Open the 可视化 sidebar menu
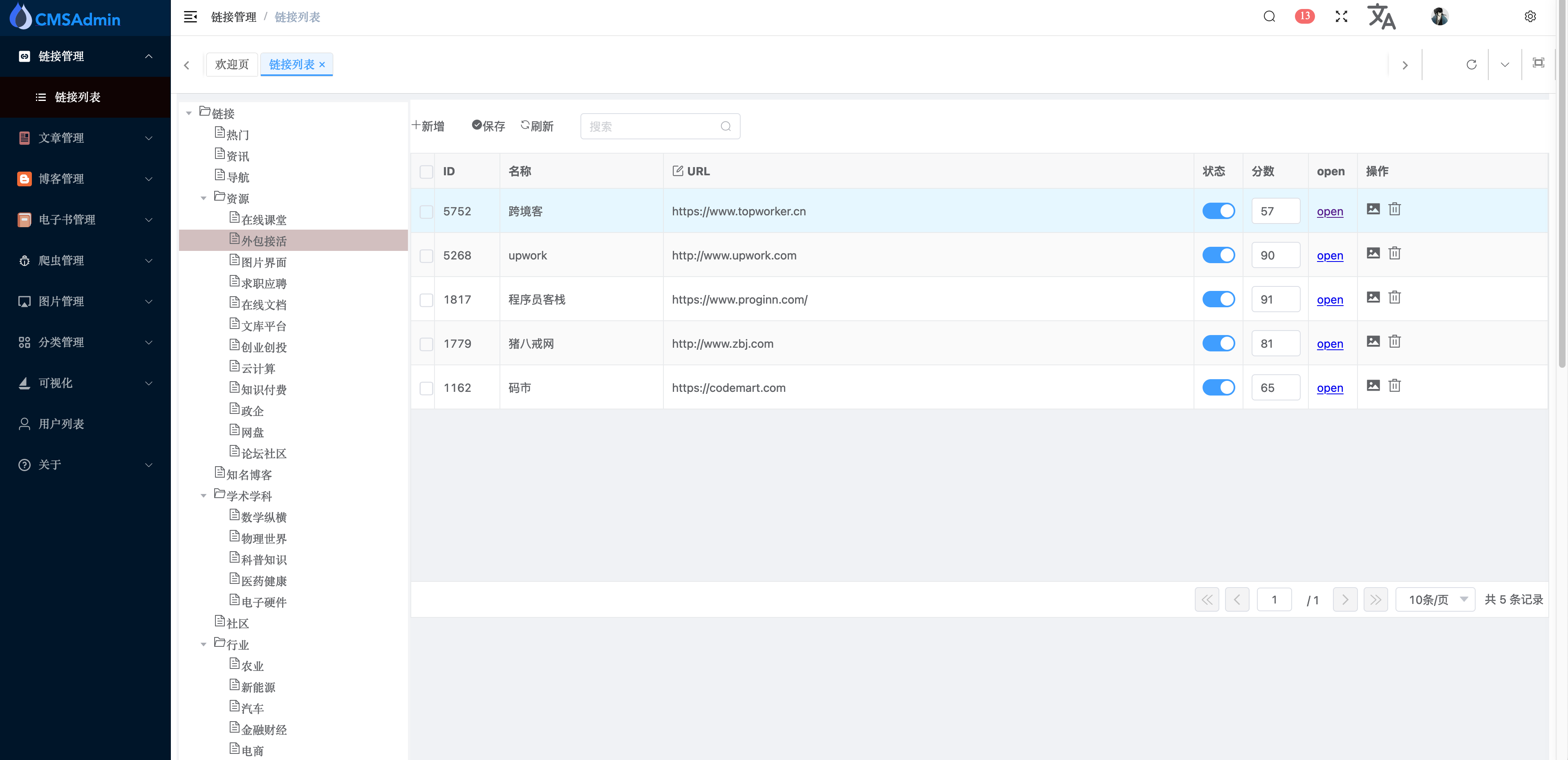Viewport: 1568px width, 760px height. coord(85,383)
